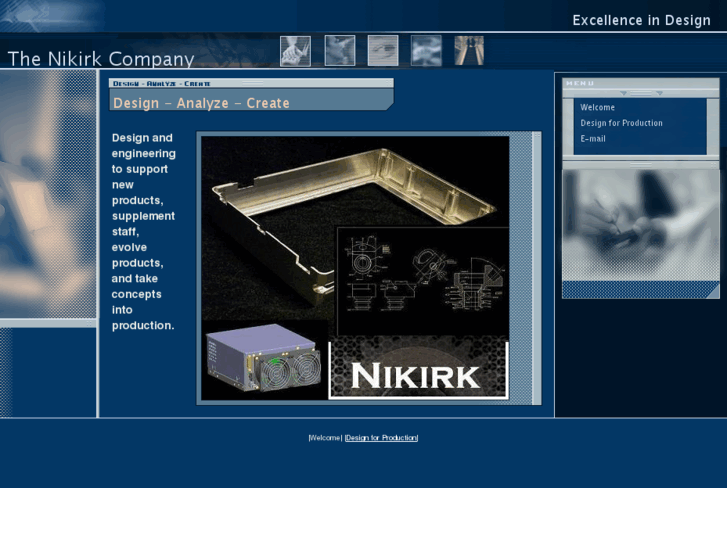The image size is (727, 545).
Task: Click the Design and engineering paragraph text
Action: click(x=143, y=231)
